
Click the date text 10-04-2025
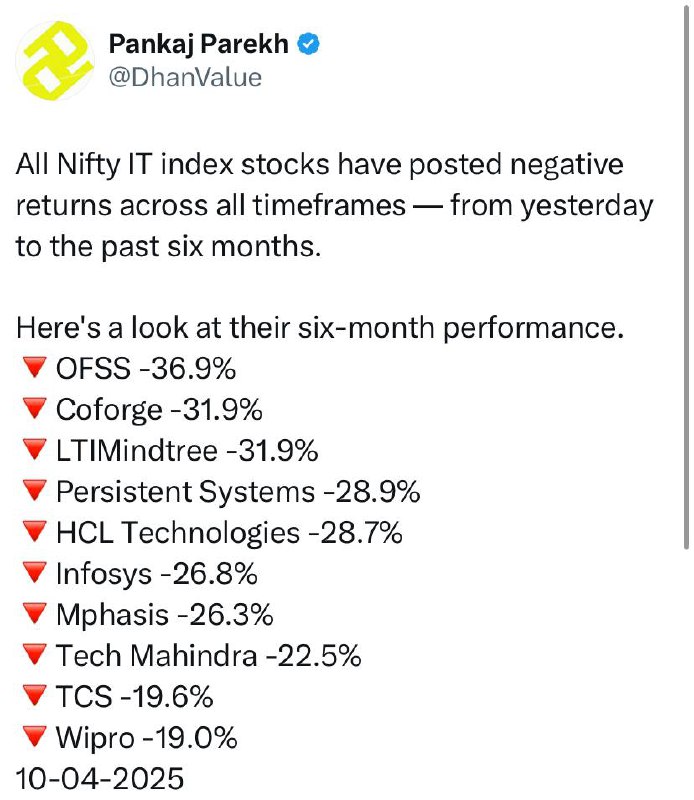[x=100, y=779]
